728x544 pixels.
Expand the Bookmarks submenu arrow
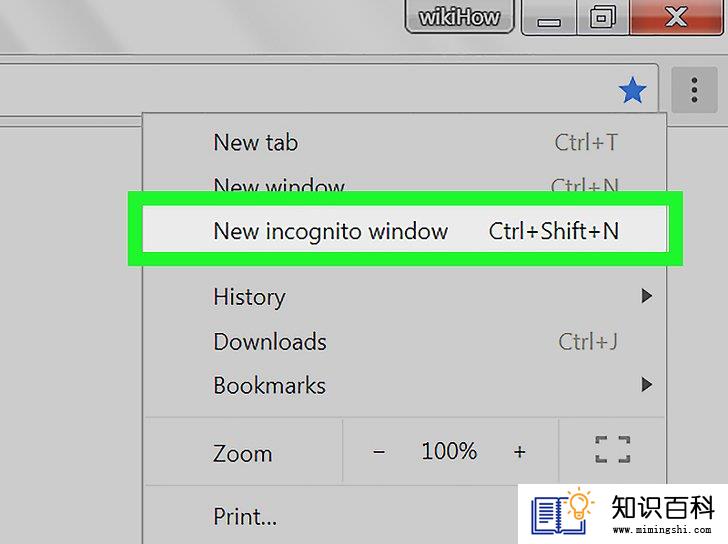pos(646,384)
